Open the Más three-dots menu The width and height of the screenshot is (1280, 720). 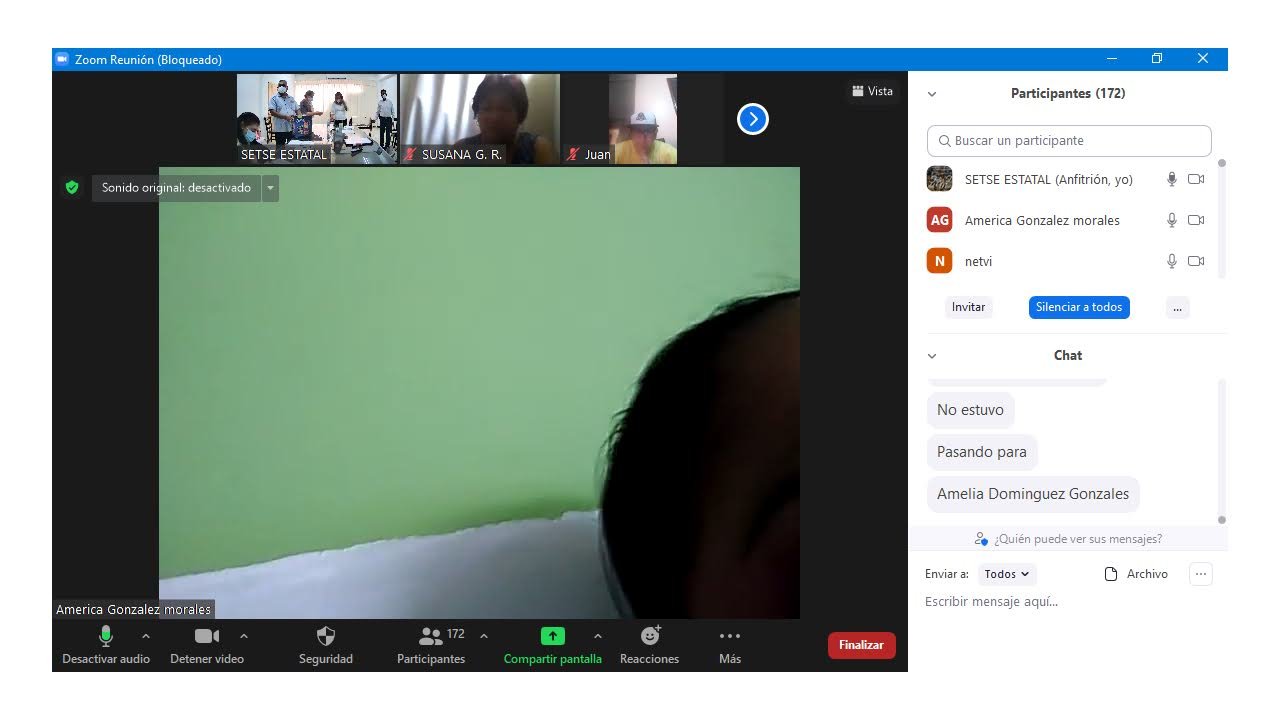pos(730,636)
